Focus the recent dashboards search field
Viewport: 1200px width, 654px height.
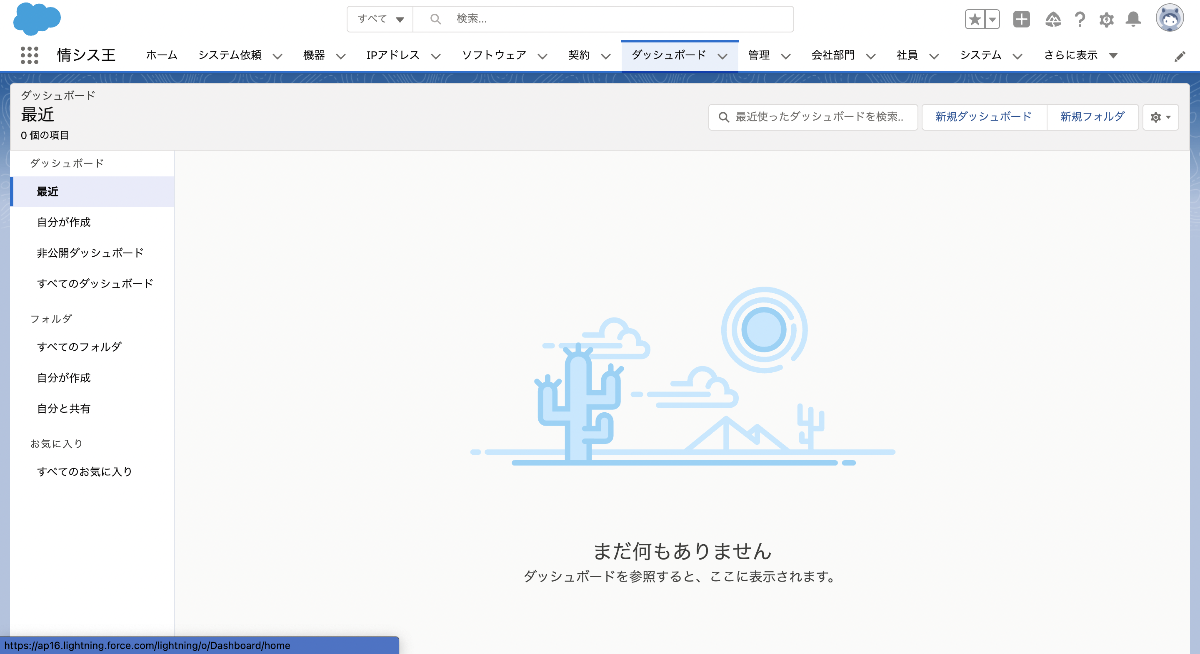pyautogui.click(x=813, y=117)
